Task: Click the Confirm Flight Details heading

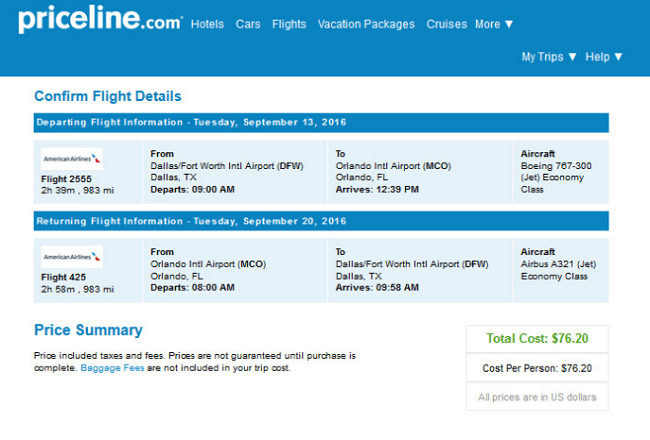Action: click(108, 96)
